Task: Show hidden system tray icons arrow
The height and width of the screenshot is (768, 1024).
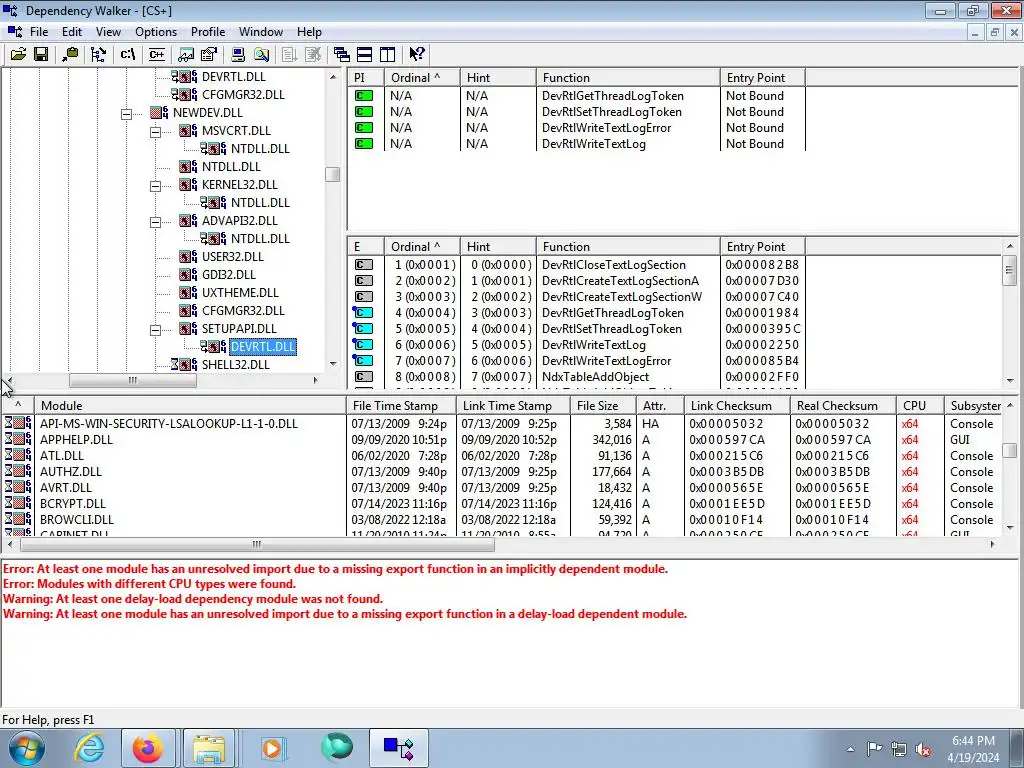Action: tap(850, 750)
